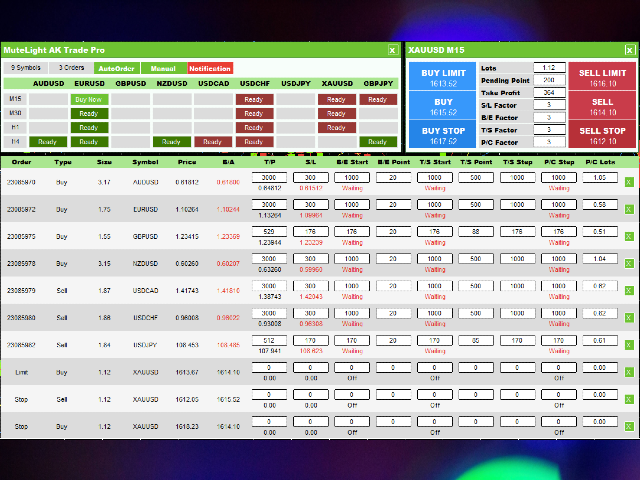This screenshot has height=480, width=640.
Task: Close the XAUUSD M15 panel
Action: pos(630,50)
